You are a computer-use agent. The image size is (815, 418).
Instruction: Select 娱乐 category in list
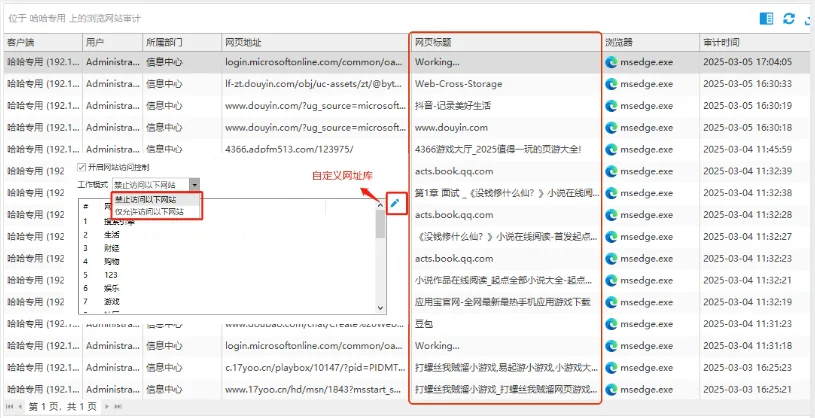(112, 288)
